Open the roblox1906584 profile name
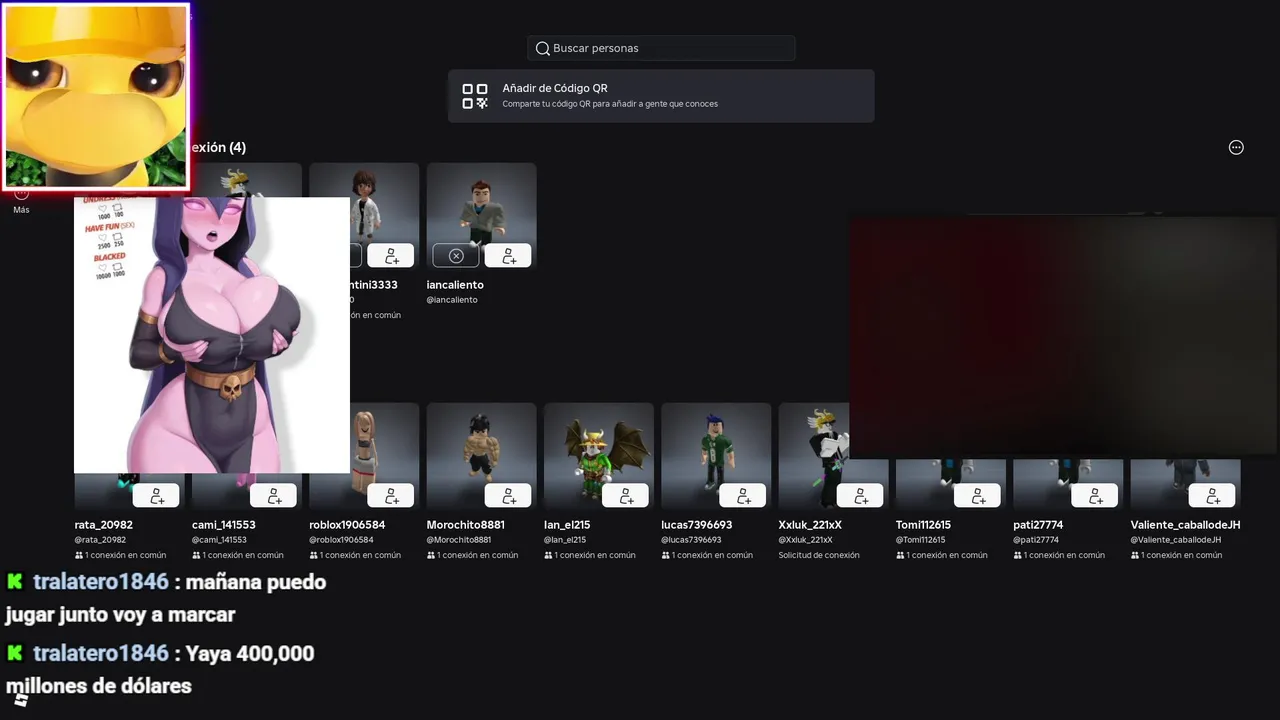The height and width of the screenshot is (720, 1280). 347,525
